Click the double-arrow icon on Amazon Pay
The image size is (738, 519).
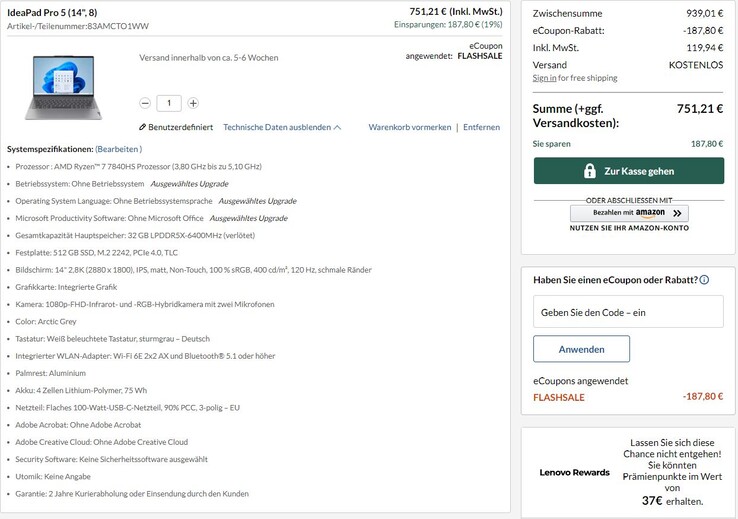click(677, 213)
